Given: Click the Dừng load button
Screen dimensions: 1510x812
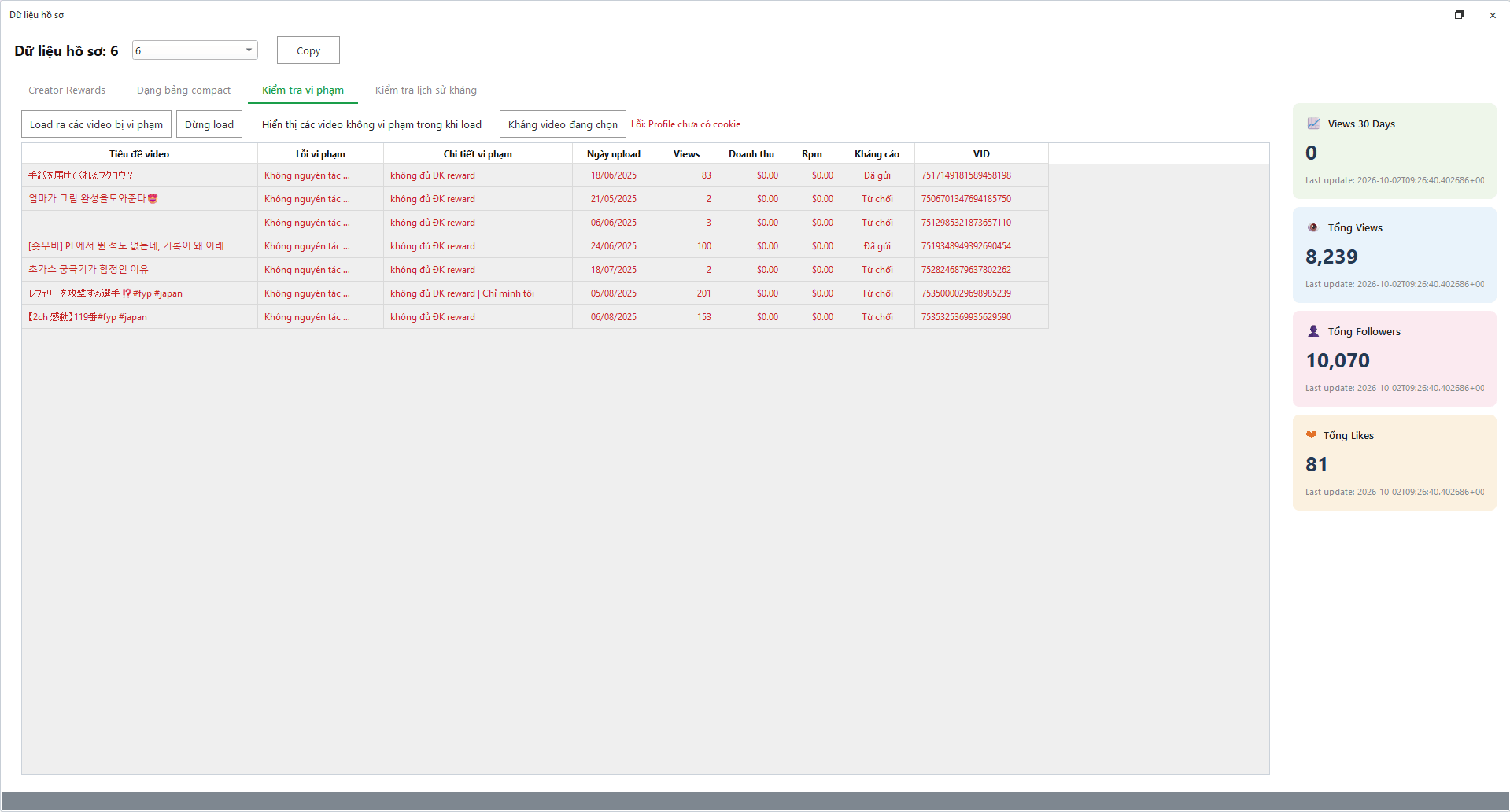Looking at the screenshot, I should (209, 124).
